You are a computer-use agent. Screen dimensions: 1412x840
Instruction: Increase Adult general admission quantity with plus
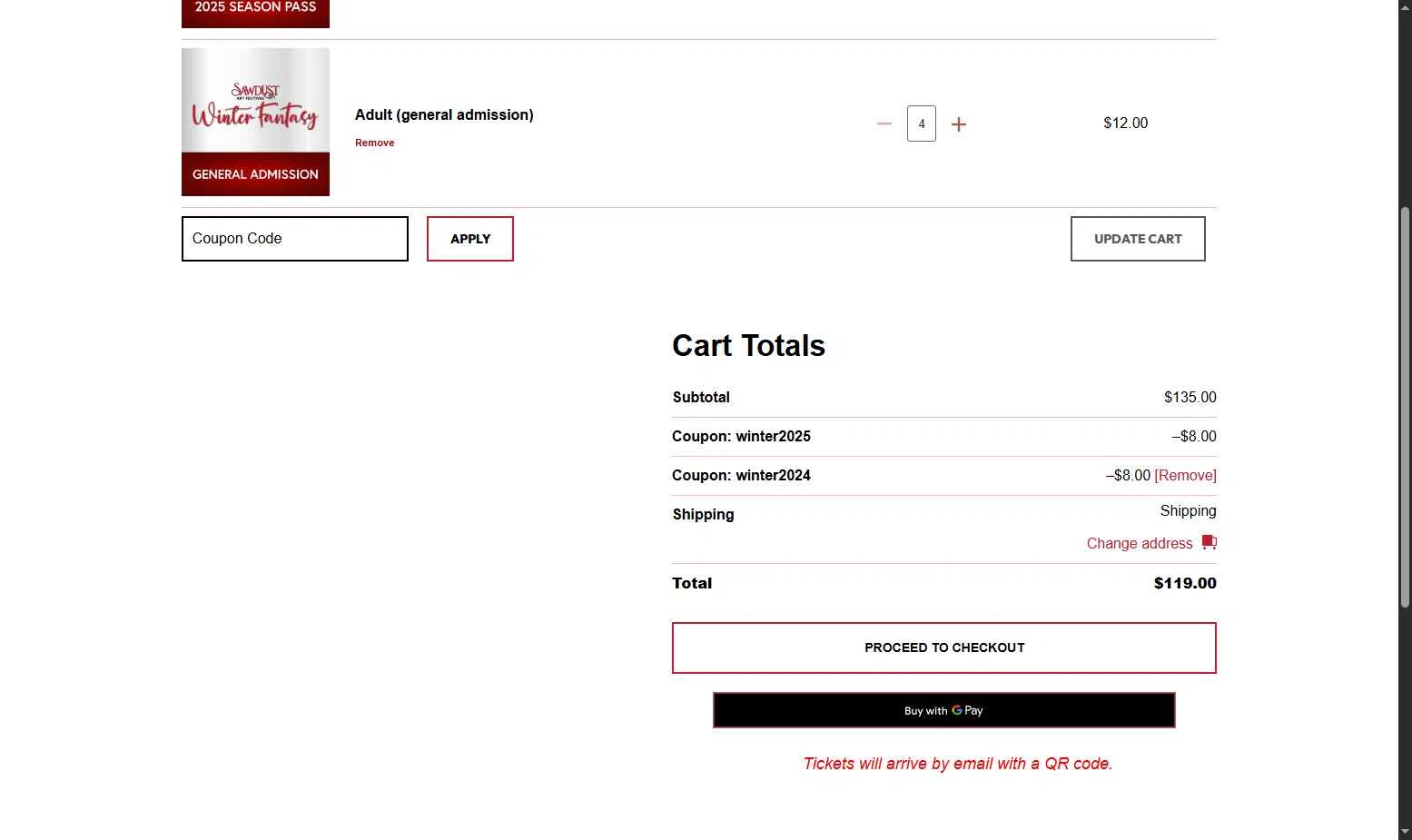959,124
